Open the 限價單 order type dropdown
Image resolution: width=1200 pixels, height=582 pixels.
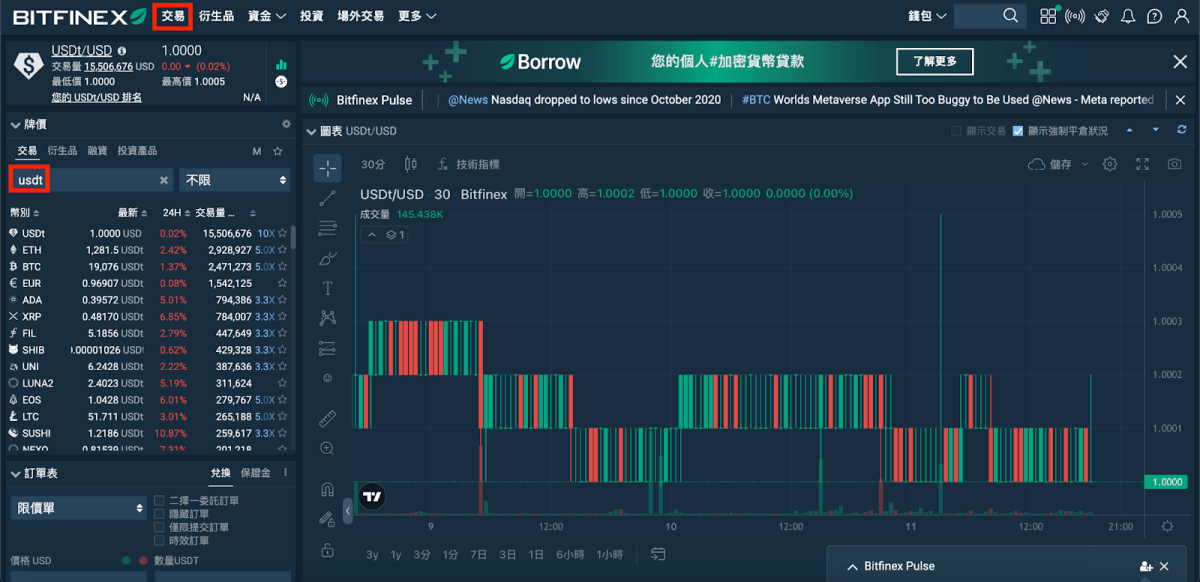coord(79,508)
